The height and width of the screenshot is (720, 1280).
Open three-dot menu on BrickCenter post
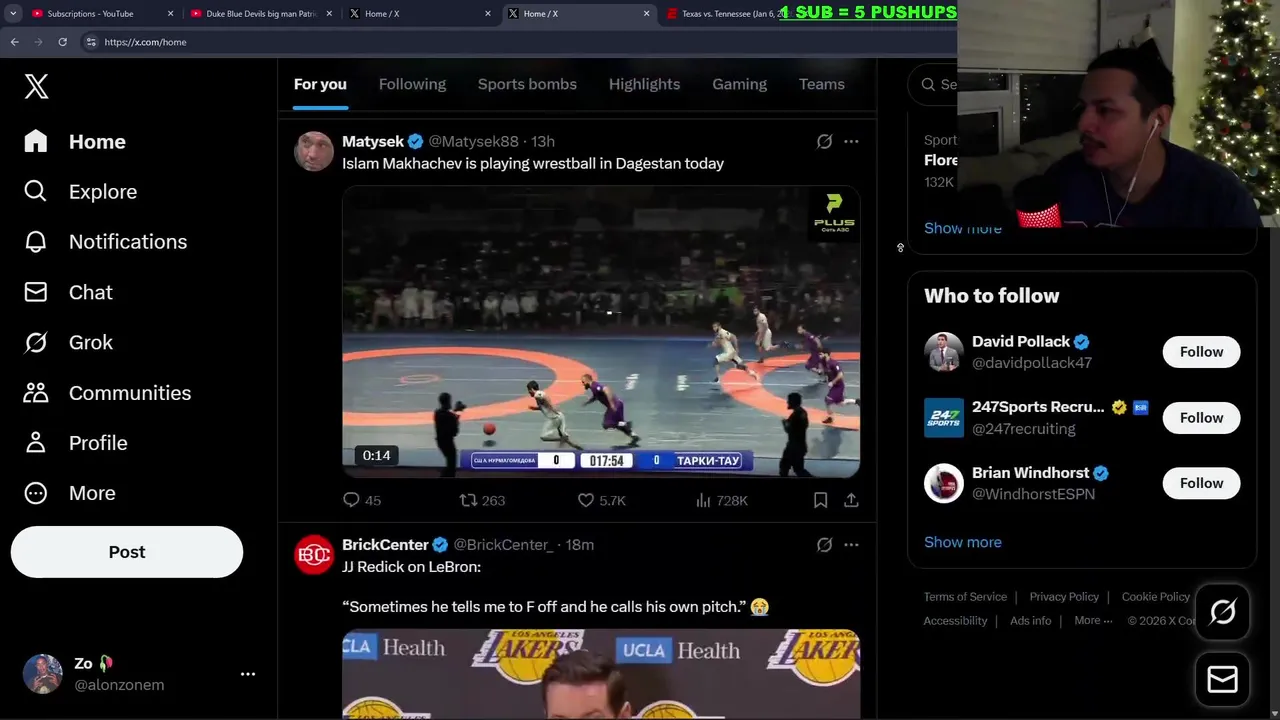[x=851, y=545]
